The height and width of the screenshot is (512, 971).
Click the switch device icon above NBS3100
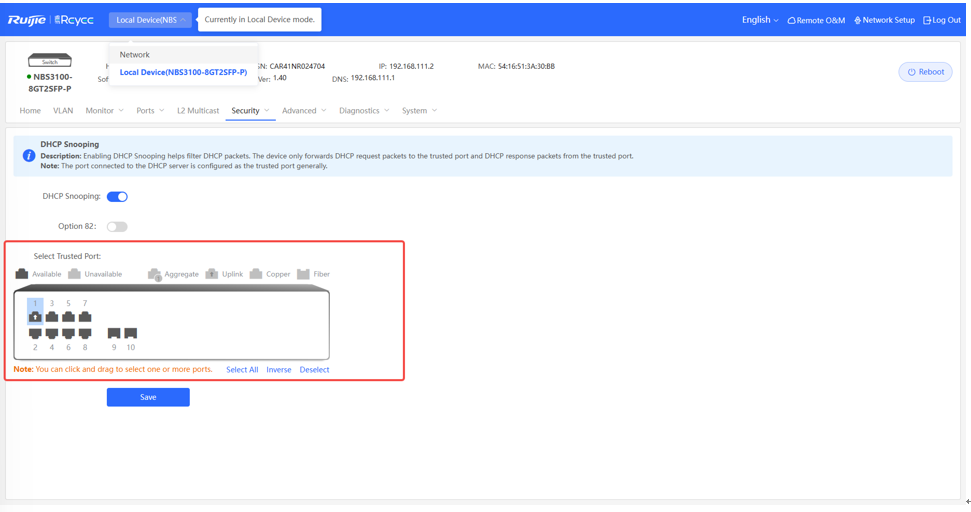[50, 61]
